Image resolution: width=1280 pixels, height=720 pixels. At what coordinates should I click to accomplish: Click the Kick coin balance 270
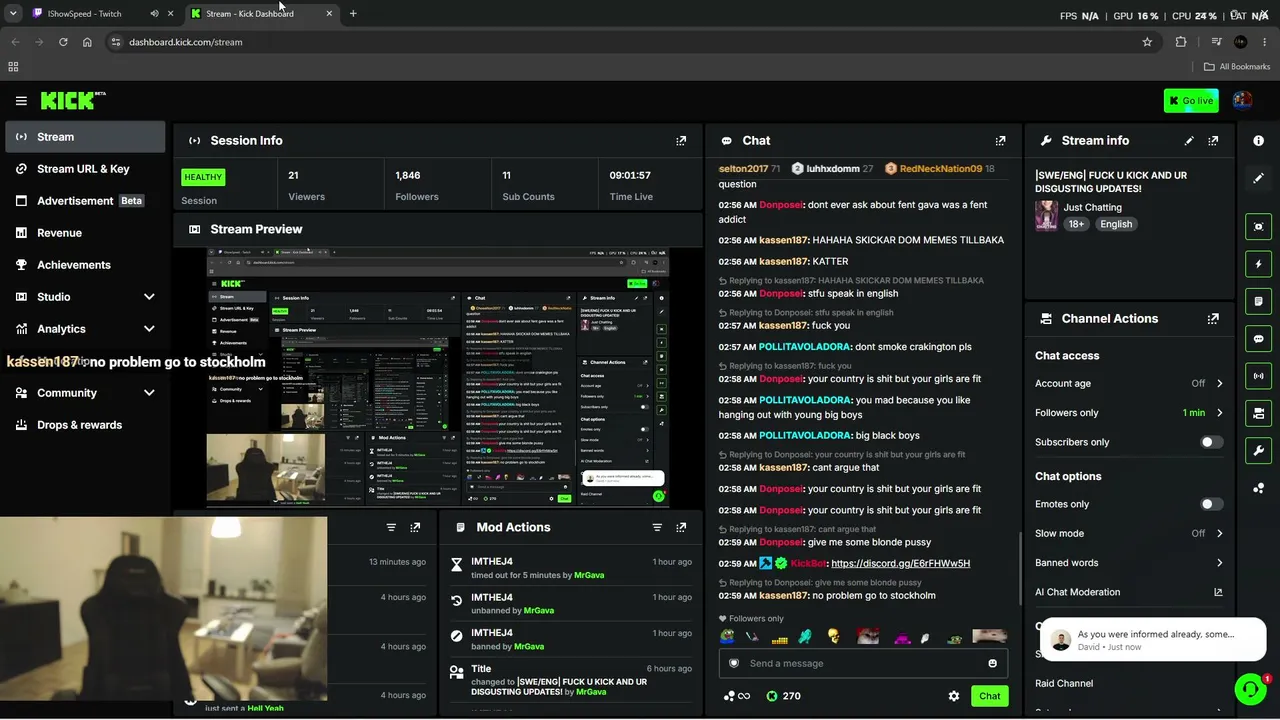tap(783, 696)
